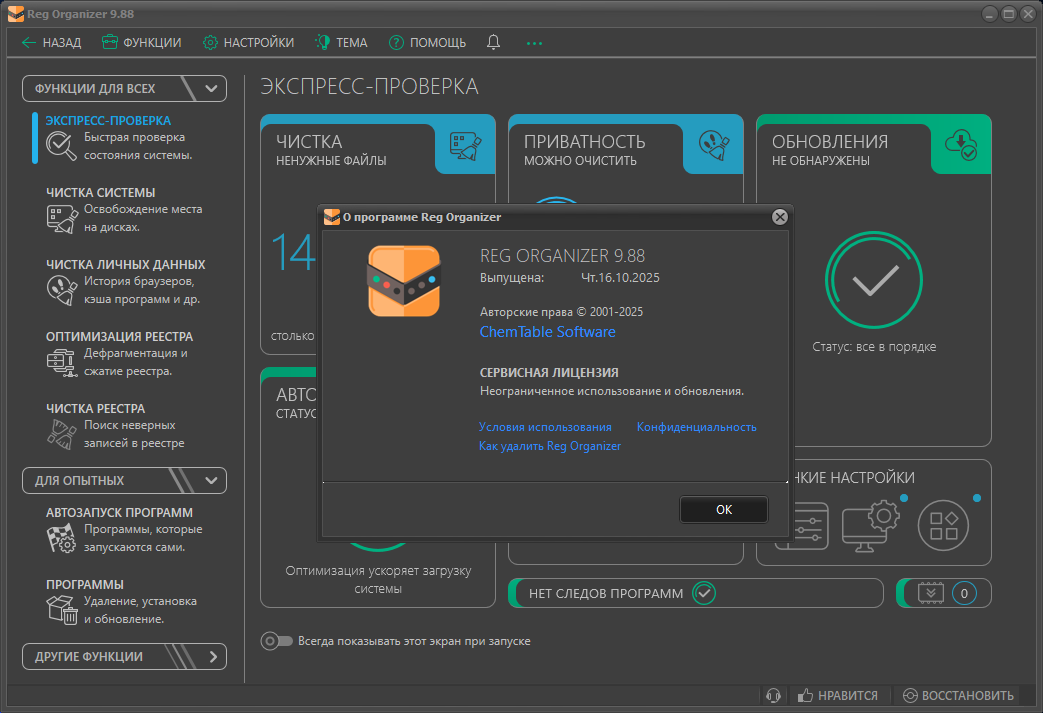The image size is (1043, 713).
Task: Close the About Reg Organizer dialog
Action: tap(780, 217)
